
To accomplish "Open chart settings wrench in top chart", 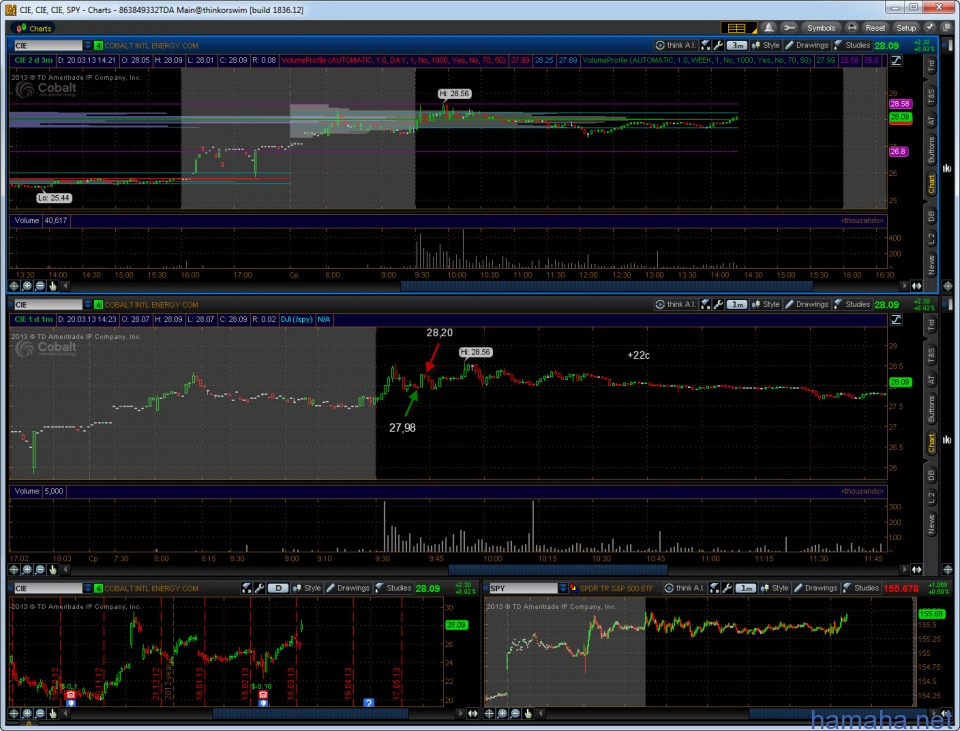I will [718, 45].
